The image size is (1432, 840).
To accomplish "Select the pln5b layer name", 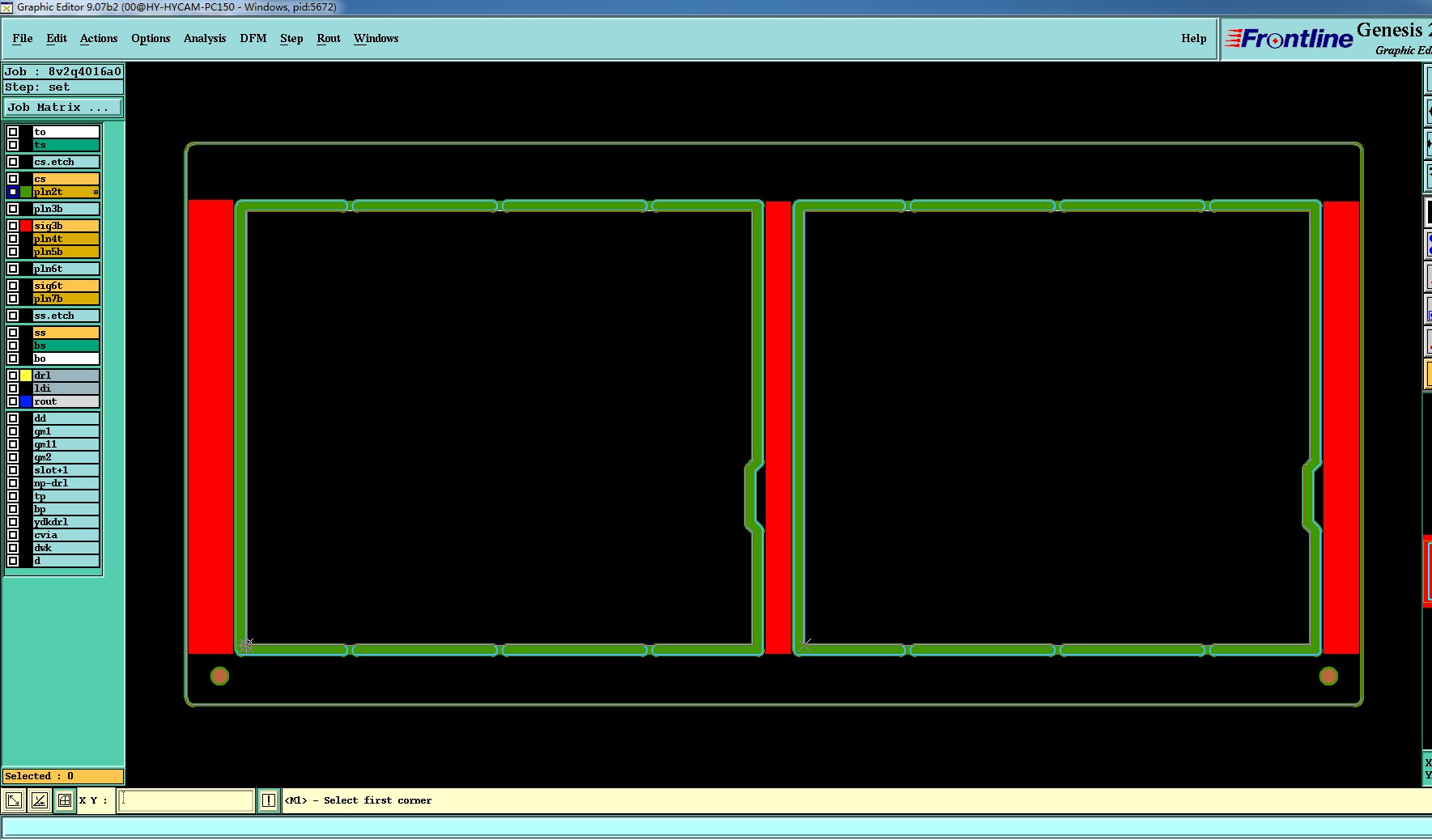I will [66, 252].
